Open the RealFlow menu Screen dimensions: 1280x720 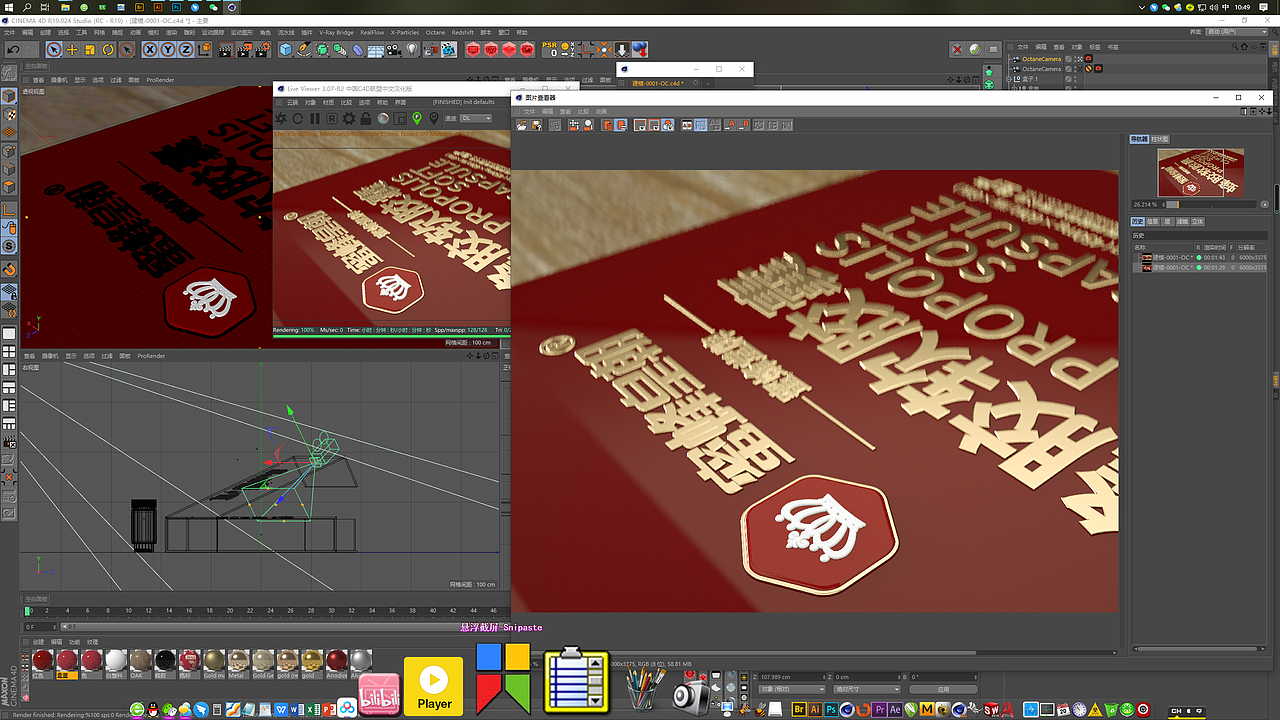[x=372, y=32]
